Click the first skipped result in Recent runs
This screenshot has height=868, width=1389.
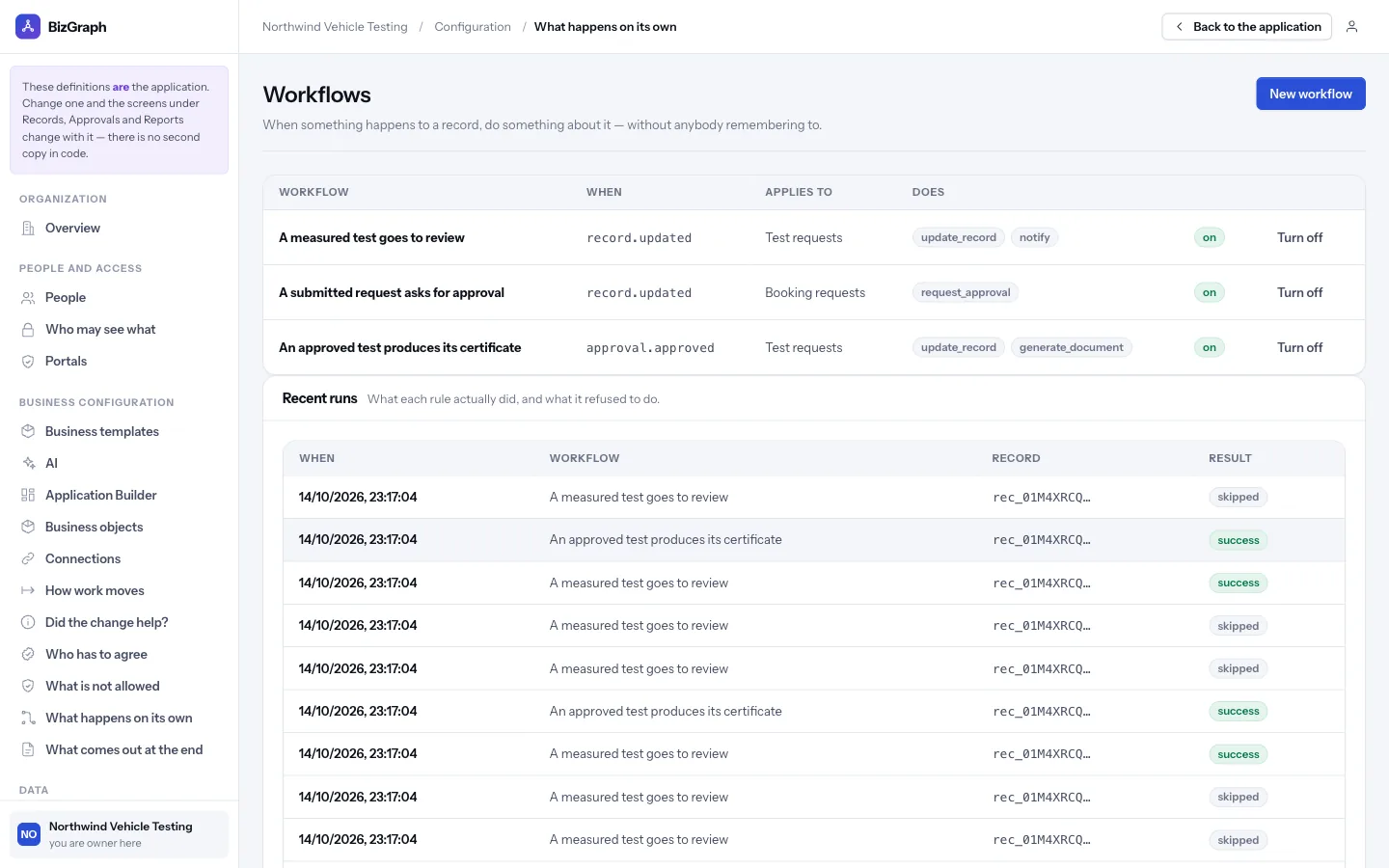click(x=1238, y=498)
